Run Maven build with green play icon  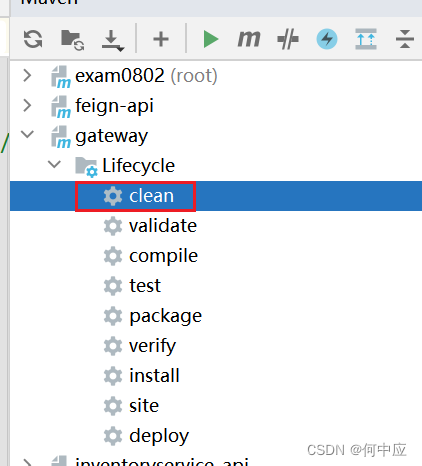click(x=211, y=39)
